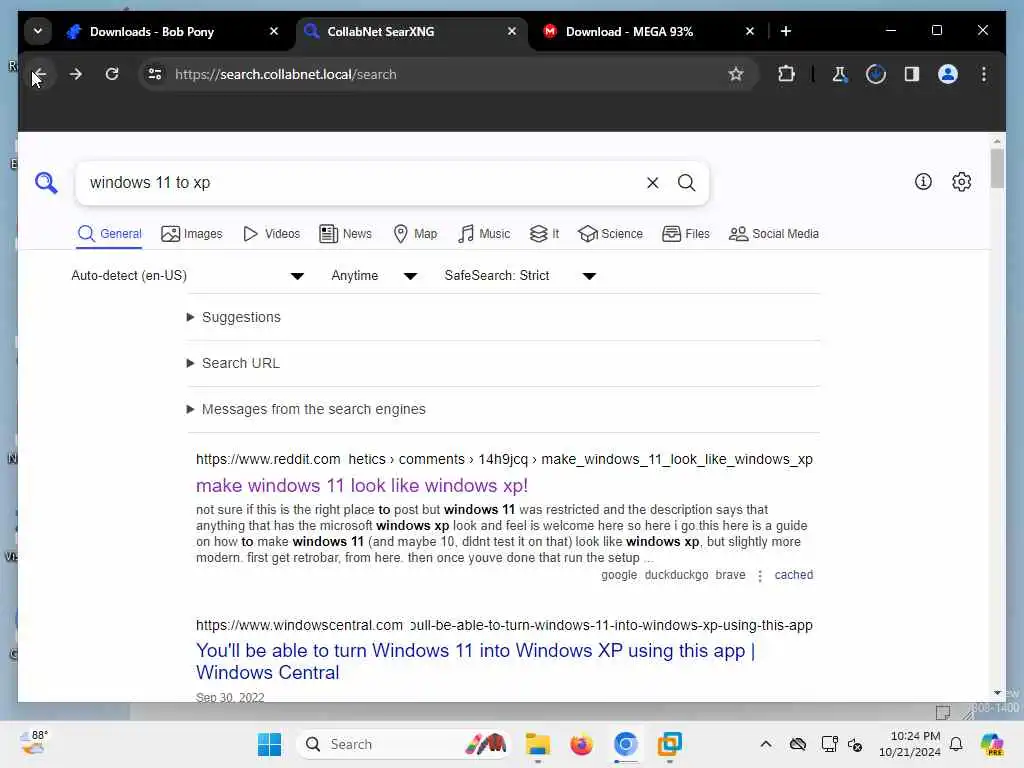This screenshot has height=768, width=1024.
Task: Click the page vertical scrollbar thumb
Action: pos(997,168)
